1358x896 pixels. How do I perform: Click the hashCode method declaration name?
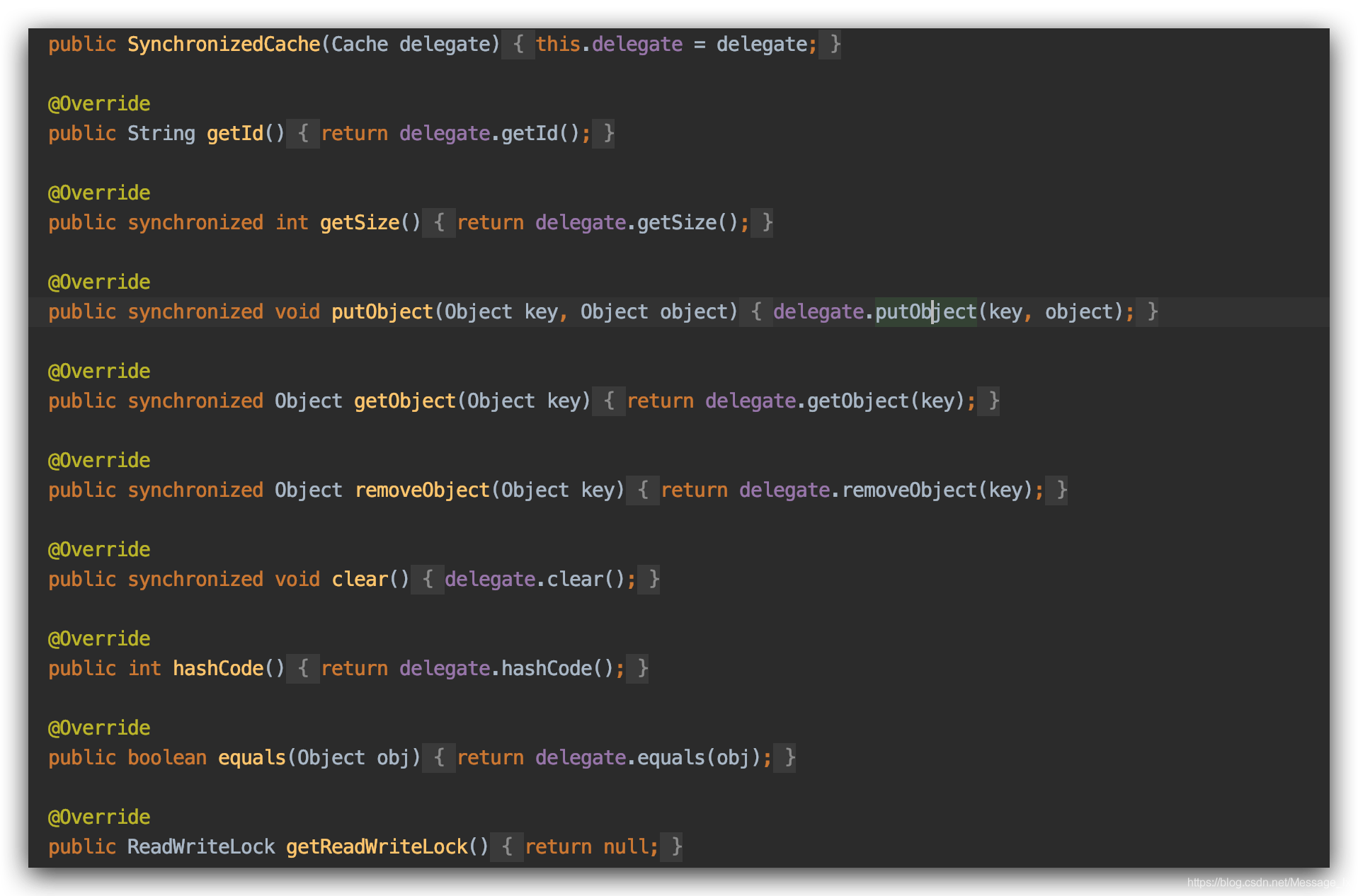click(218, 669)
